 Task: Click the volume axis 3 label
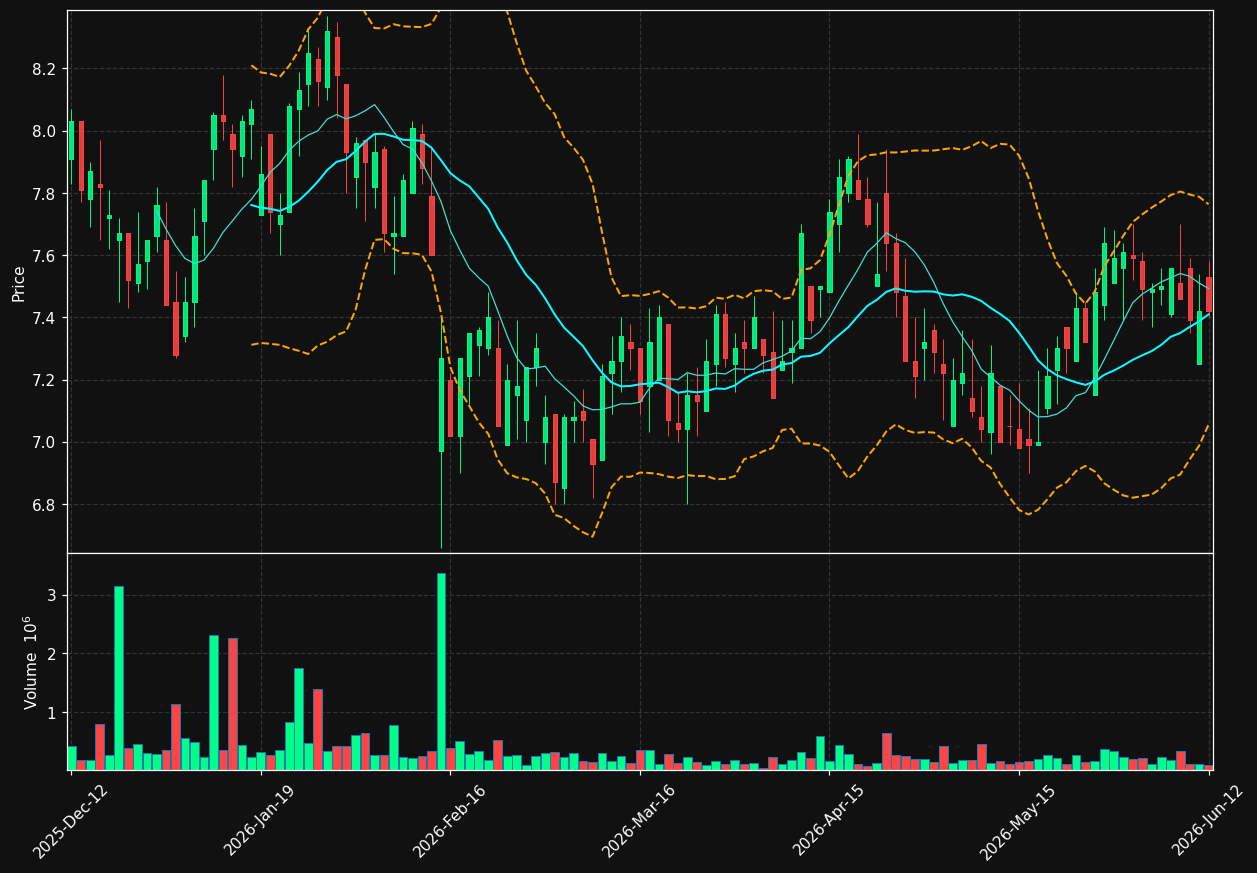[x=51, y=596]
